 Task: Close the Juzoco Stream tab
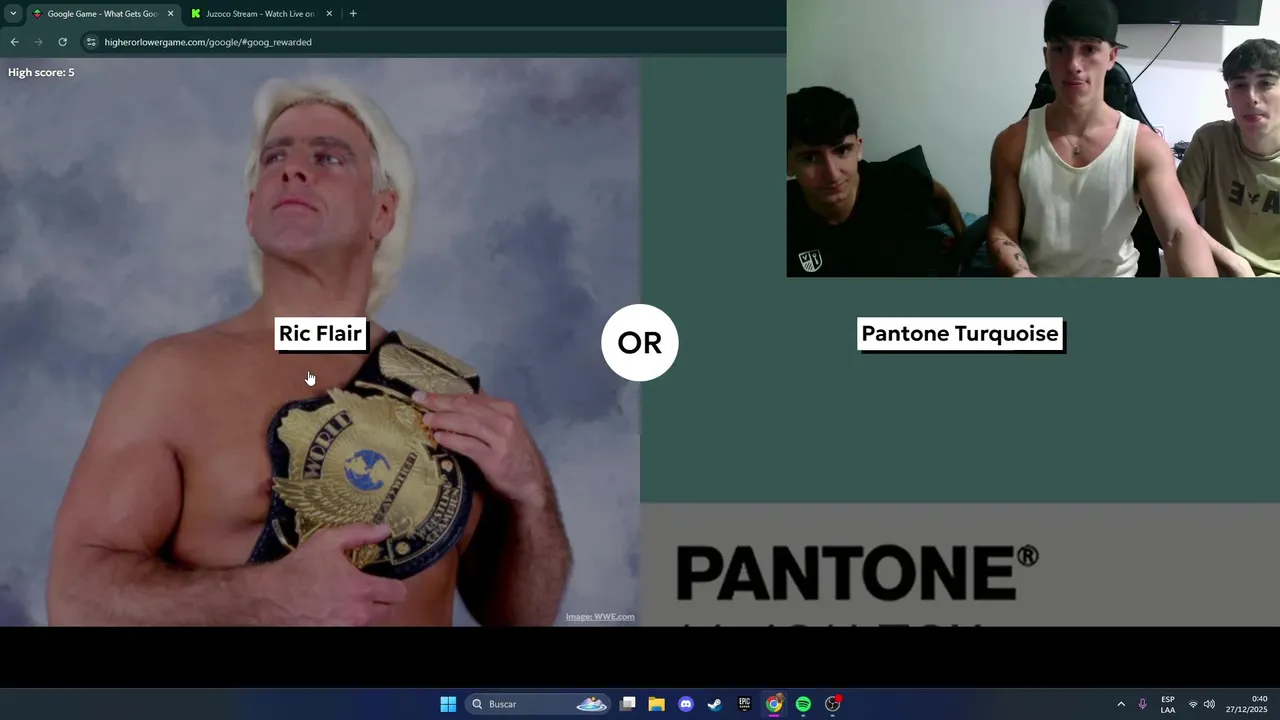click(x=328, y=14)
